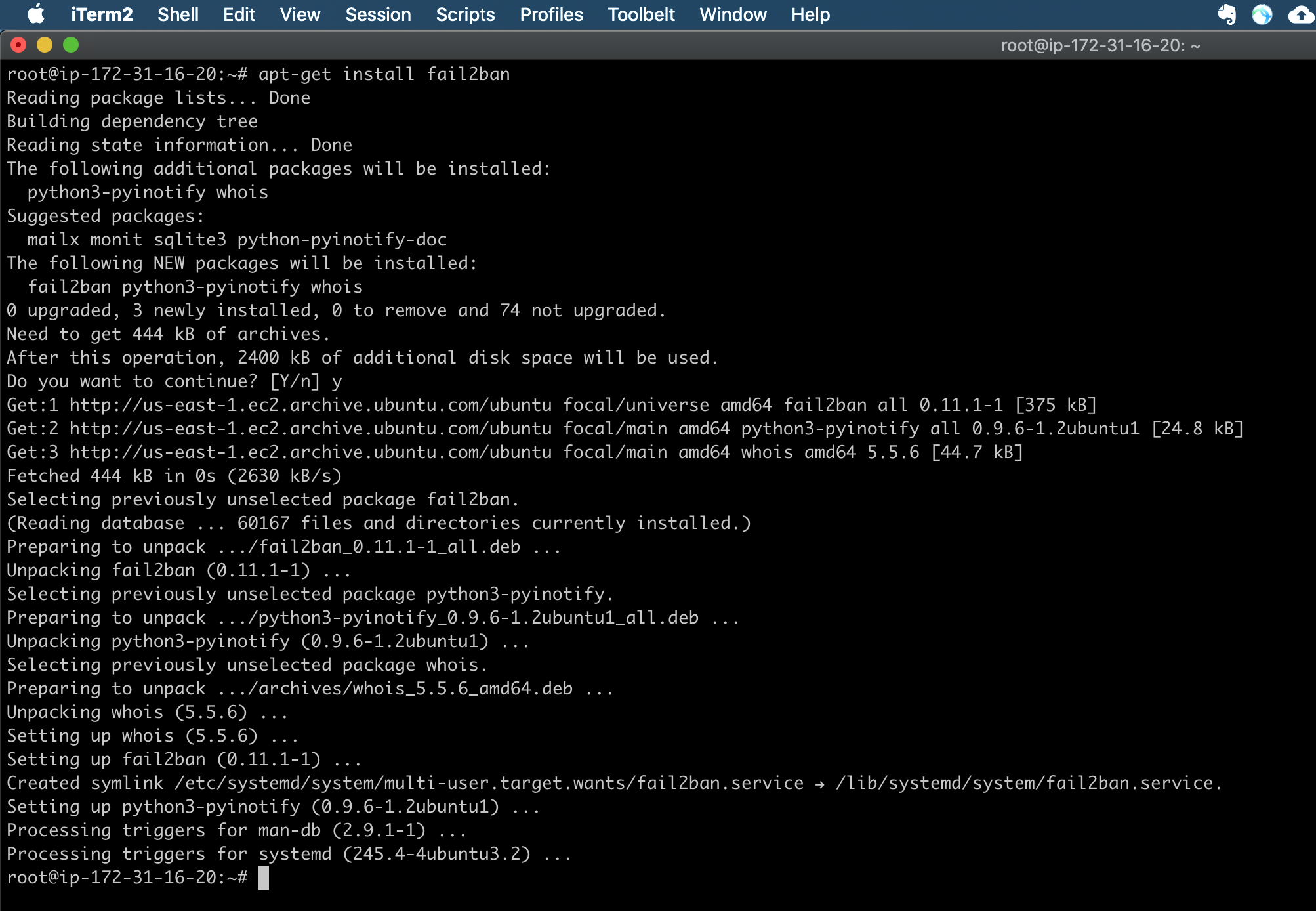The width and height of the screenshot is (1316, 911).
Task: Close the terminal window with red button
Action: (x=18, y=45)
